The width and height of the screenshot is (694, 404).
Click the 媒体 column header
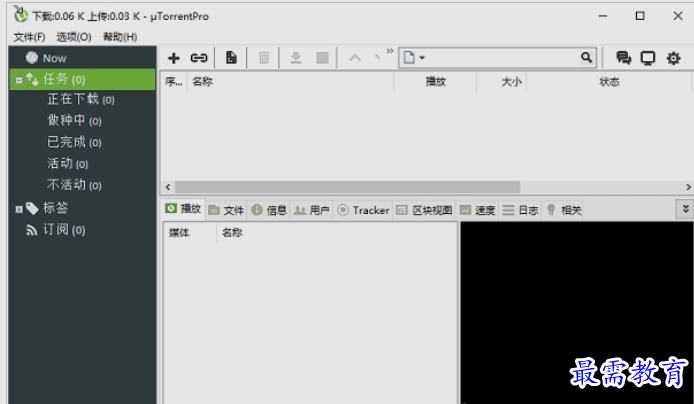pos(190,233)
